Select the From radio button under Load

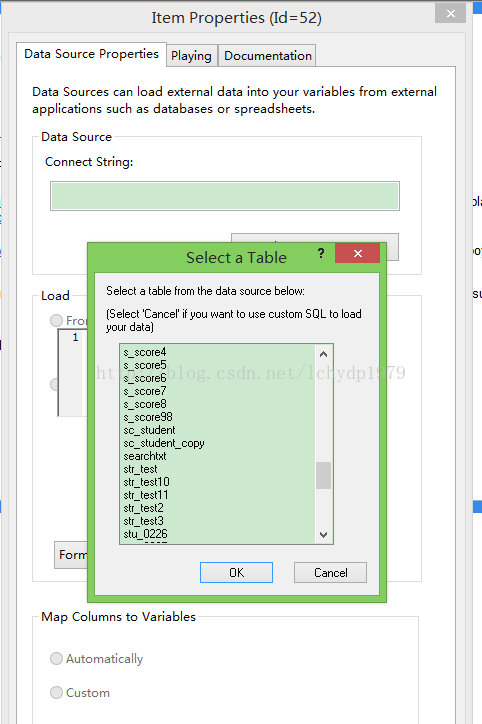tap(56, 320)
